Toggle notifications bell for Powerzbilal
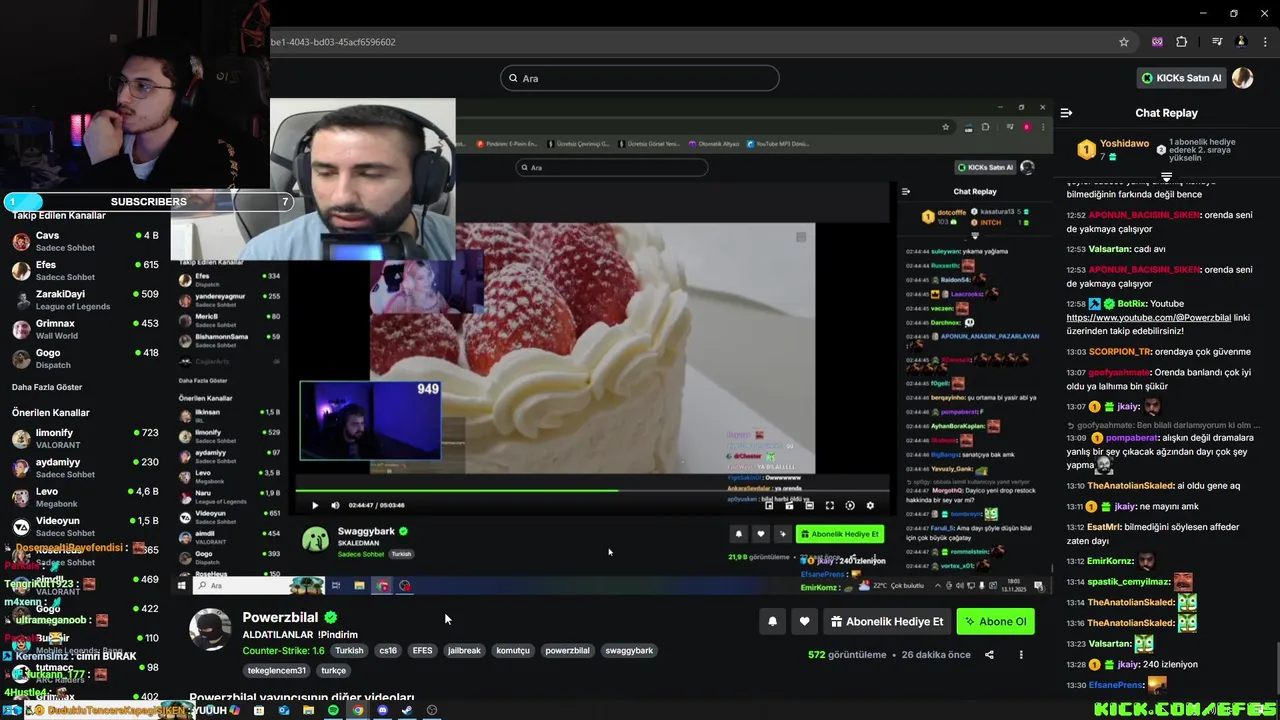Screen dimensions: 1280x720 (x=772, y=621)
